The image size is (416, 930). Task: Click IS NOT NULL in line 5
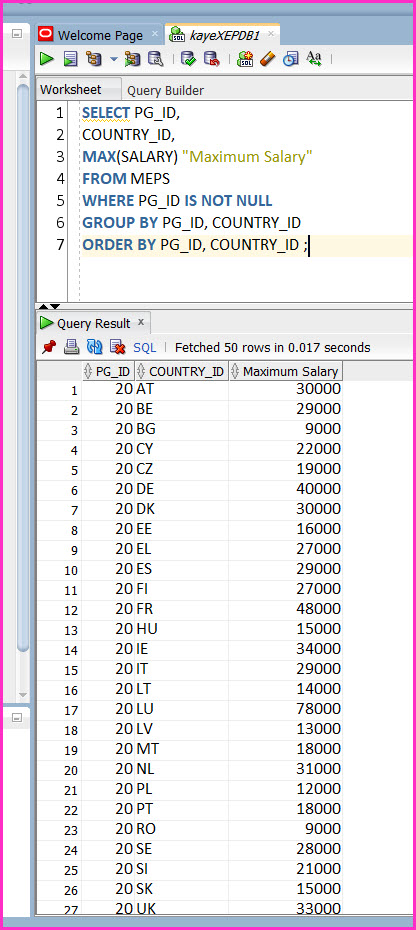228,200
